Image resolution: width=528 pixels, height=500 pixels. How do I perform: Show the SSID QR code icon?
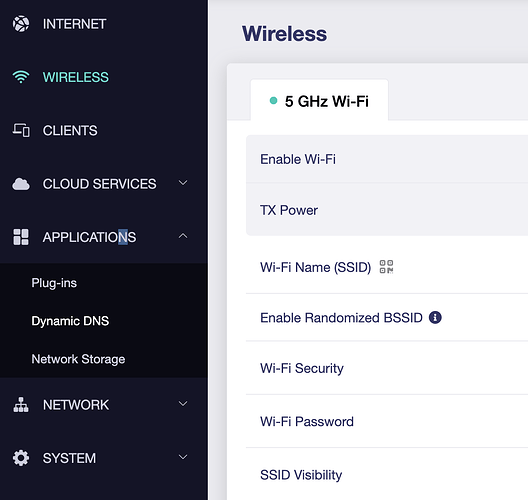386,267
